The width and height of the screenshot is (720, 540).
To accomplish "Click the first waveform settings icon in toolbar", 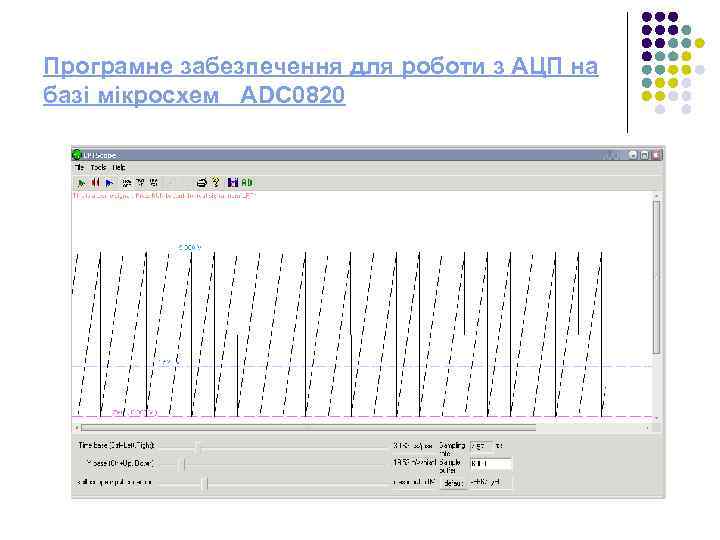I will pyautogui.click(x=126, y=183).
